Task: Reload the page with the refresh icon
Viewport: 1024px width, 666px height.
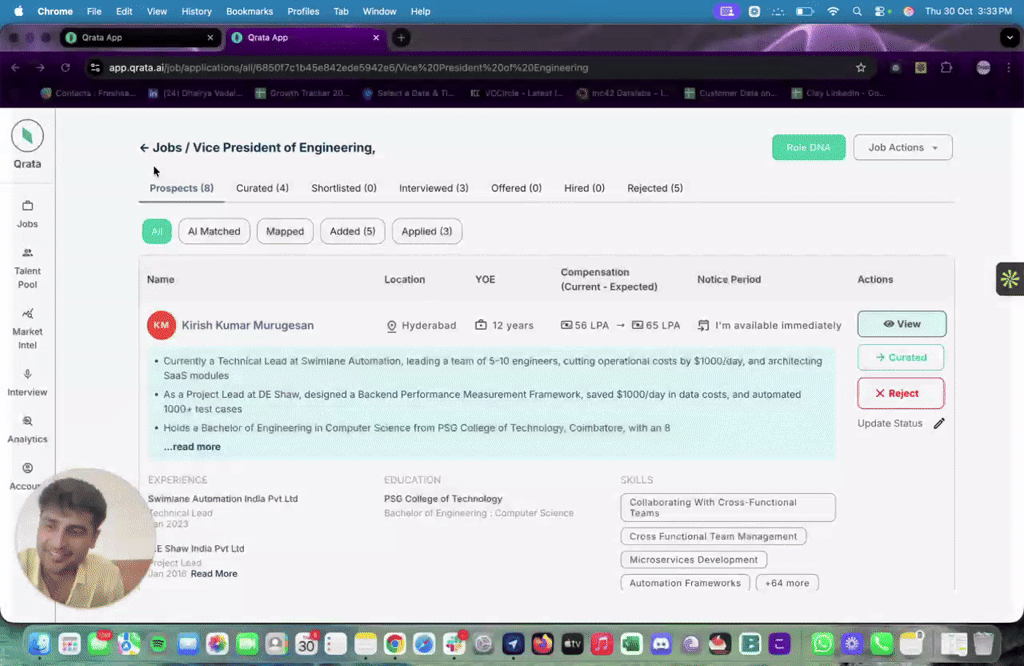Action: [x=65, y=68]
